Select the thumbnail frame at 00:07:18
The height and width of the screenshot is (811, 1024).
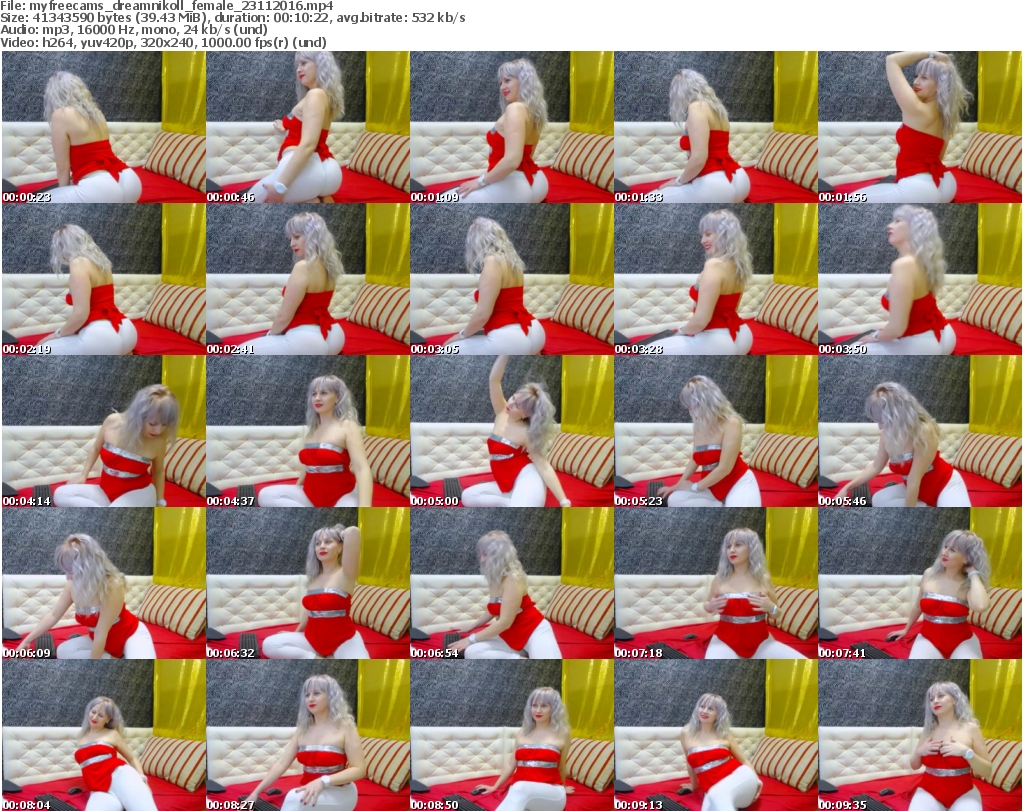pos(716,584)
